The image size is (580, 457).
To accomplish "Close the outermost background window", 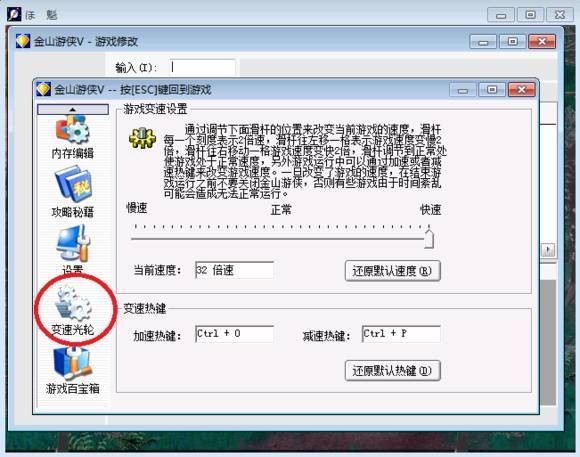I will click(x=560, y=15).
